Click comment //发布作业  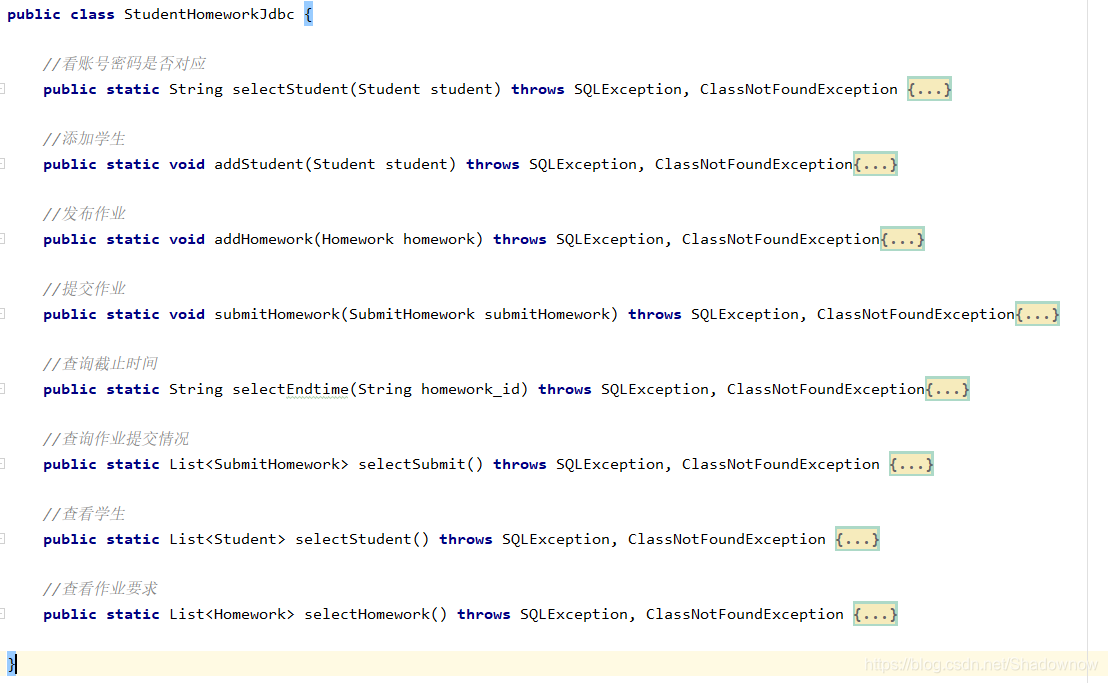(x=84, y=213)
